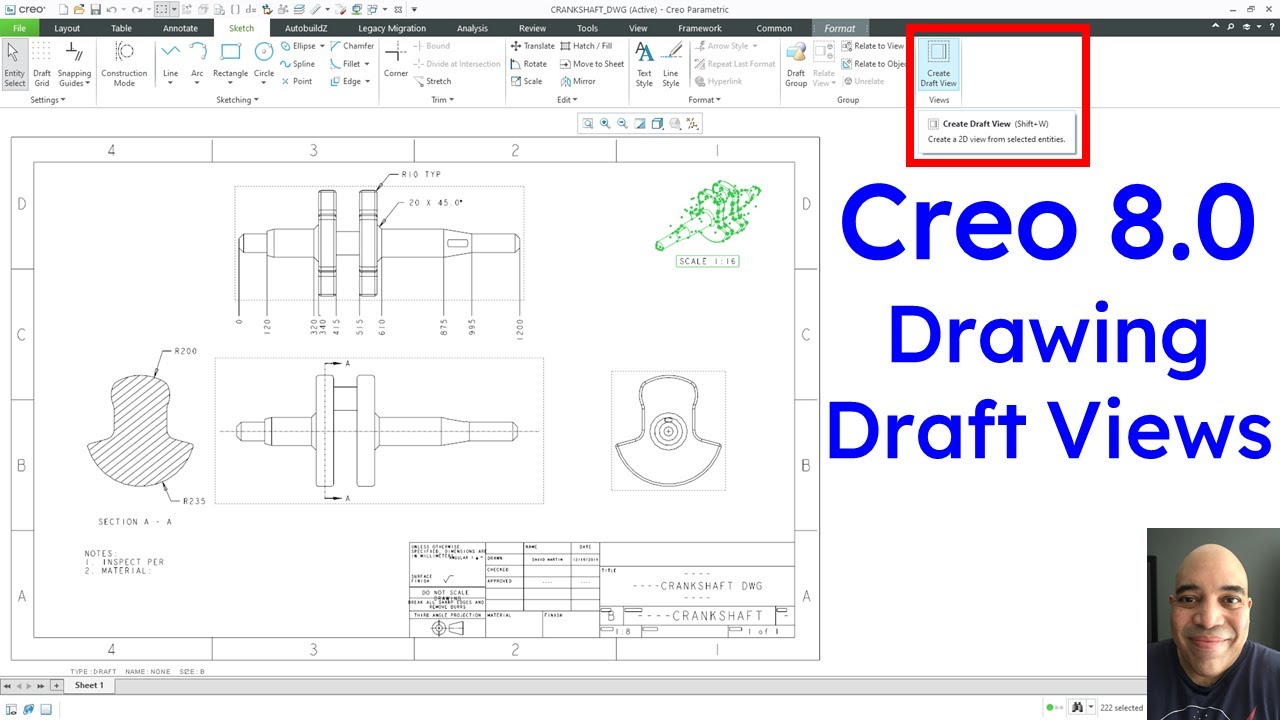Click the Draft Group button

(x=796, y=65)
